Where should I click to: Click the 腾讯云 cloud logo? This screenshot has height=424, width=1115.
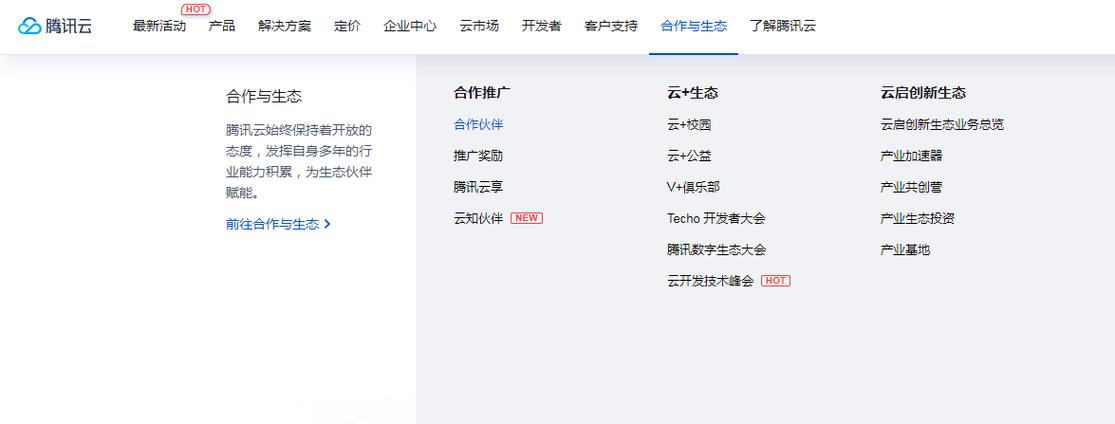pyautogui.click(x=55, y=26)
